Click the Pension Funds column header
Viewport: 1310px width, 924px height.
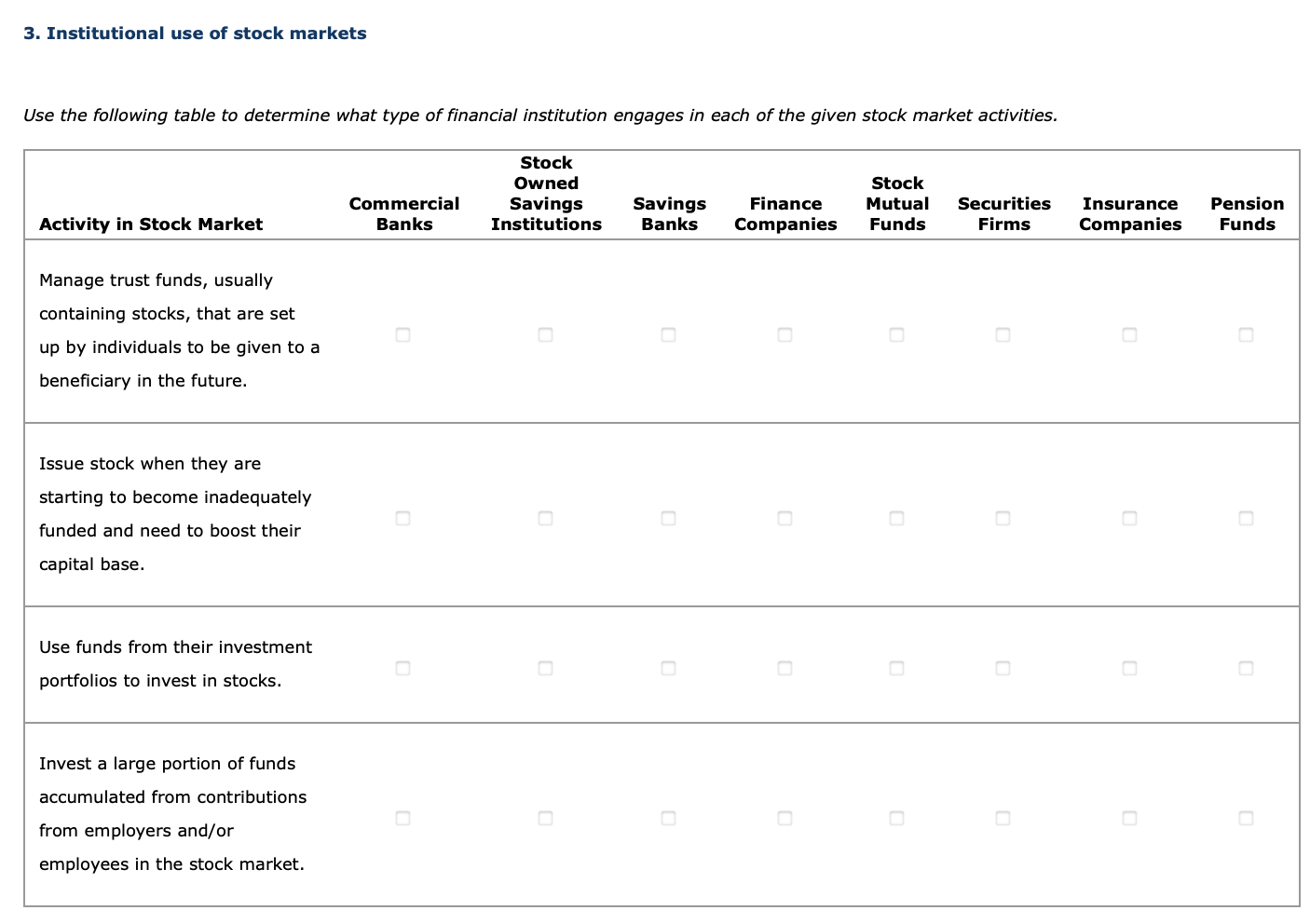1247,214
